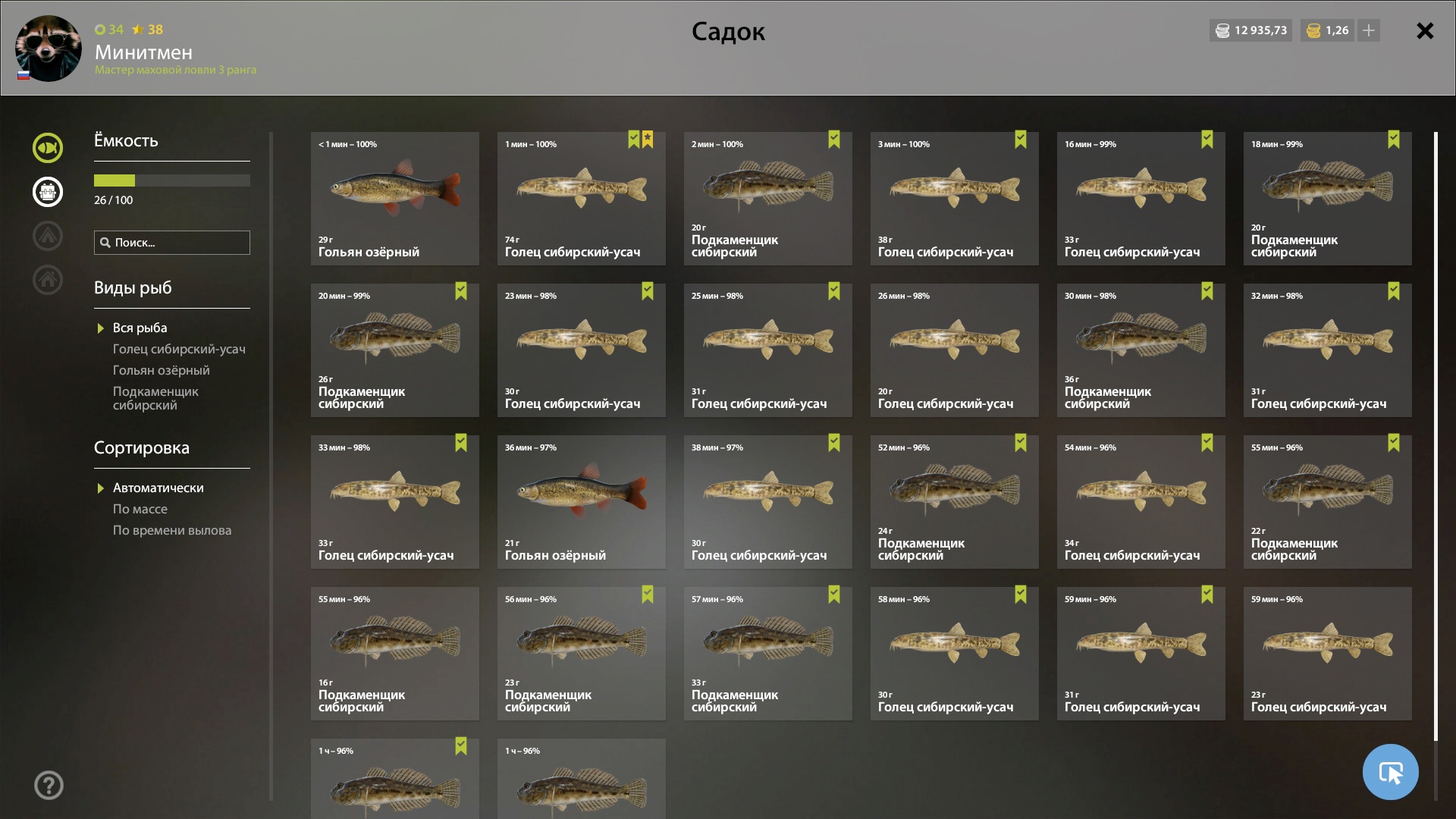Toggle yellow star bookmark on 74 г Голец
This screenshot has width=1456, height=819.
pyautogui.click(x=648, y=140)
